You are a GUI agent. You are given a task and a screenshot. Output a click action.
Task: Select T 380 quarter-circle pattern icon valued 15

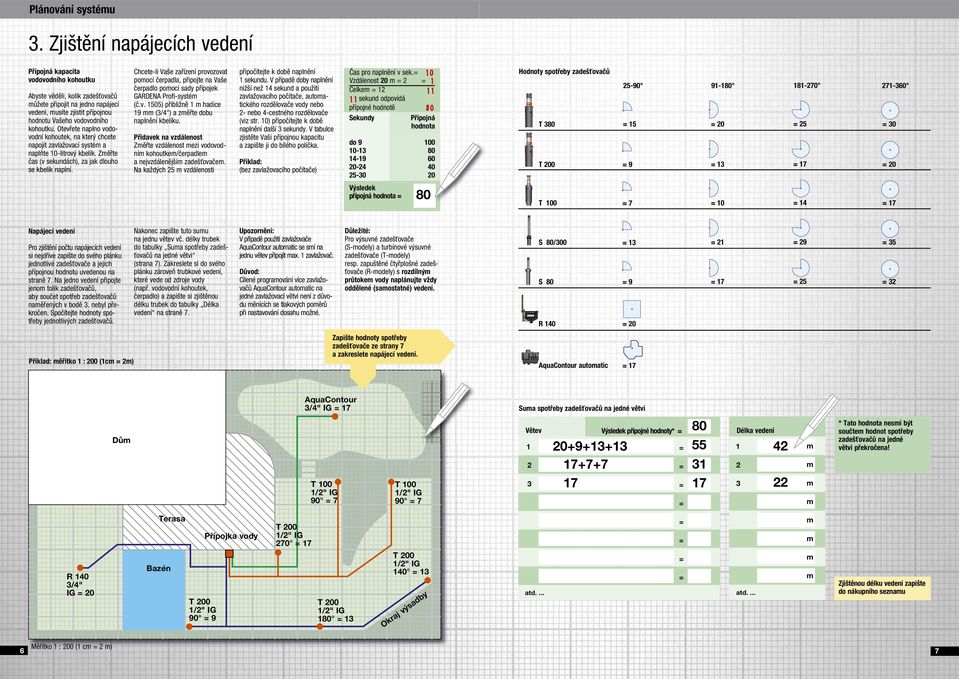pyautogui.click(x=626, y=107)
